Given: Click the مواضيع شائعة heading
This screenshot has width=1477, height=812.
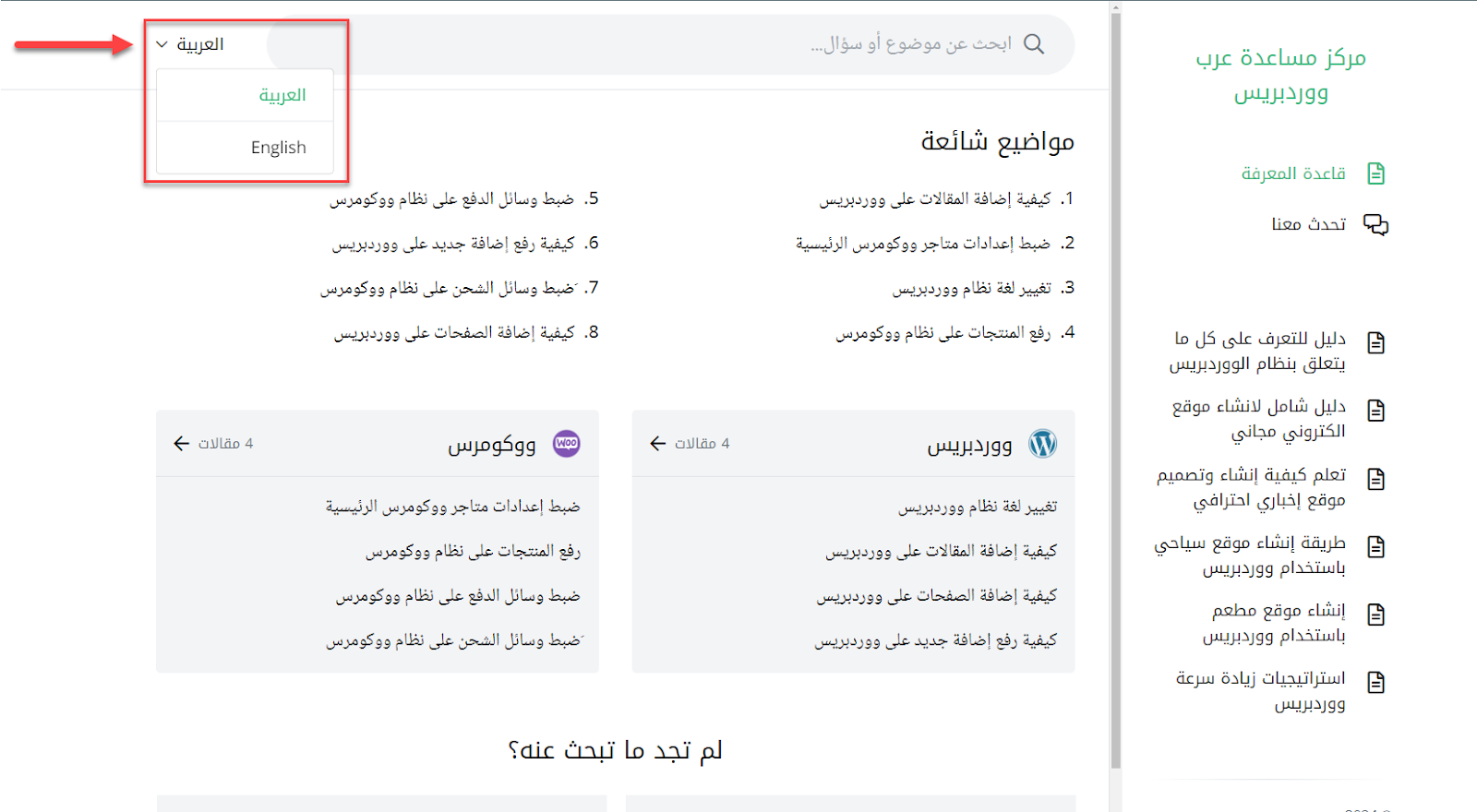Looking at the screenshot, I should click(x=997, y=141).
